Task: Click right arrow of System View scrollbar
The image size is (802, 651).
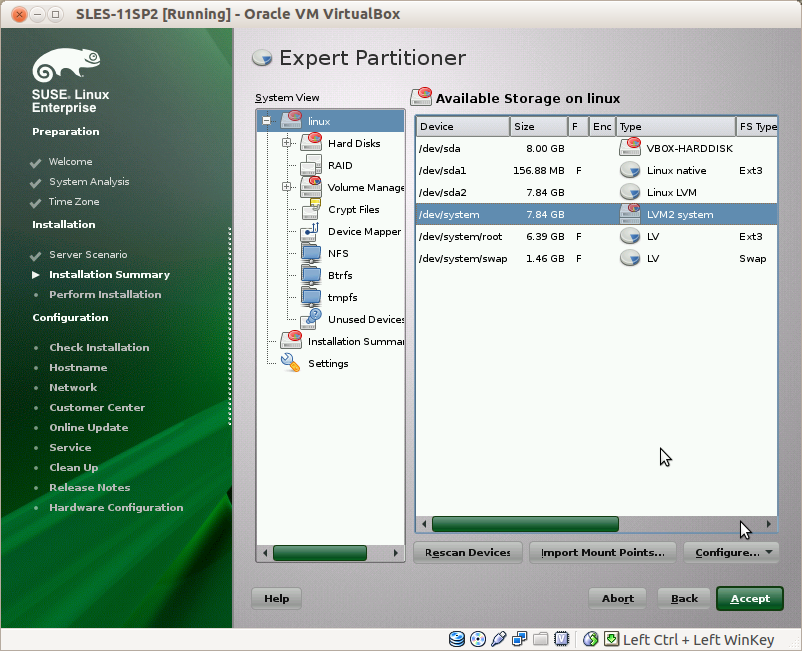Action: tap(395, 553)
